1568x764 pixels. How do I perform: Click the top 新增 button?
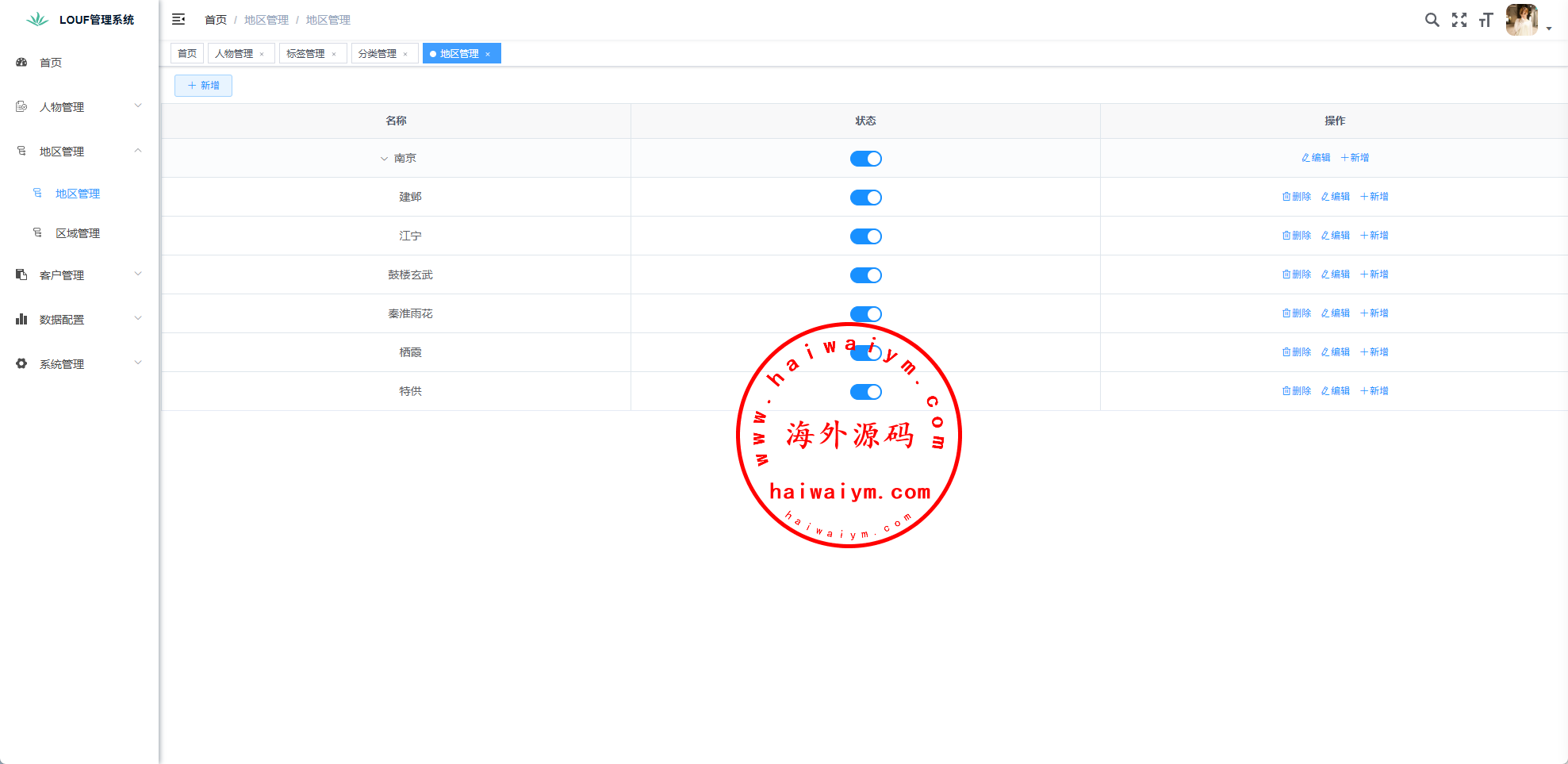point(203,86)
